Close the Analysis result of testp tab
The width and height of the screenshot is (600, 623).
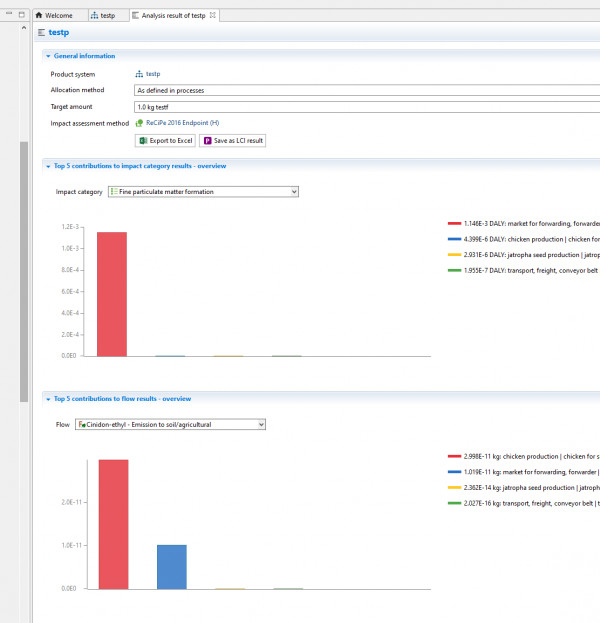click(x=213, y=15)
